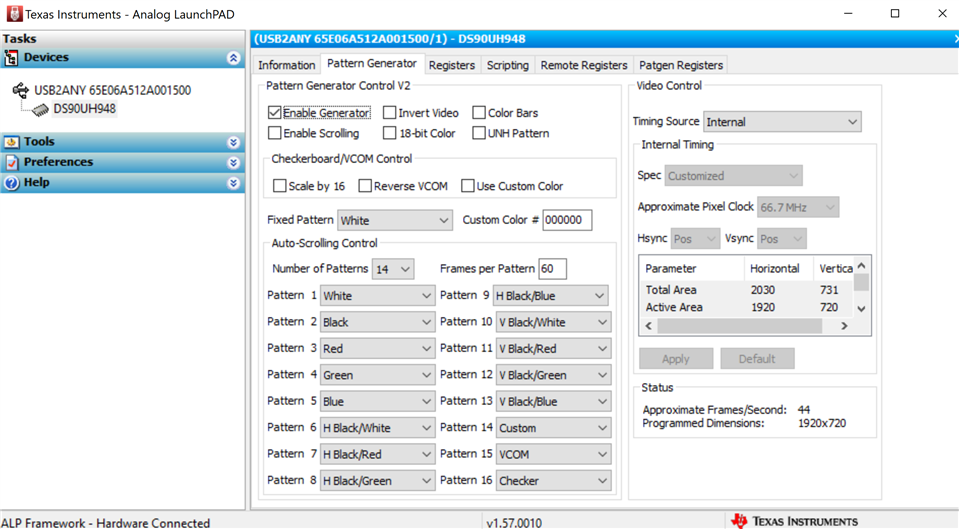Click the Help question mark icon

(11, 182)
